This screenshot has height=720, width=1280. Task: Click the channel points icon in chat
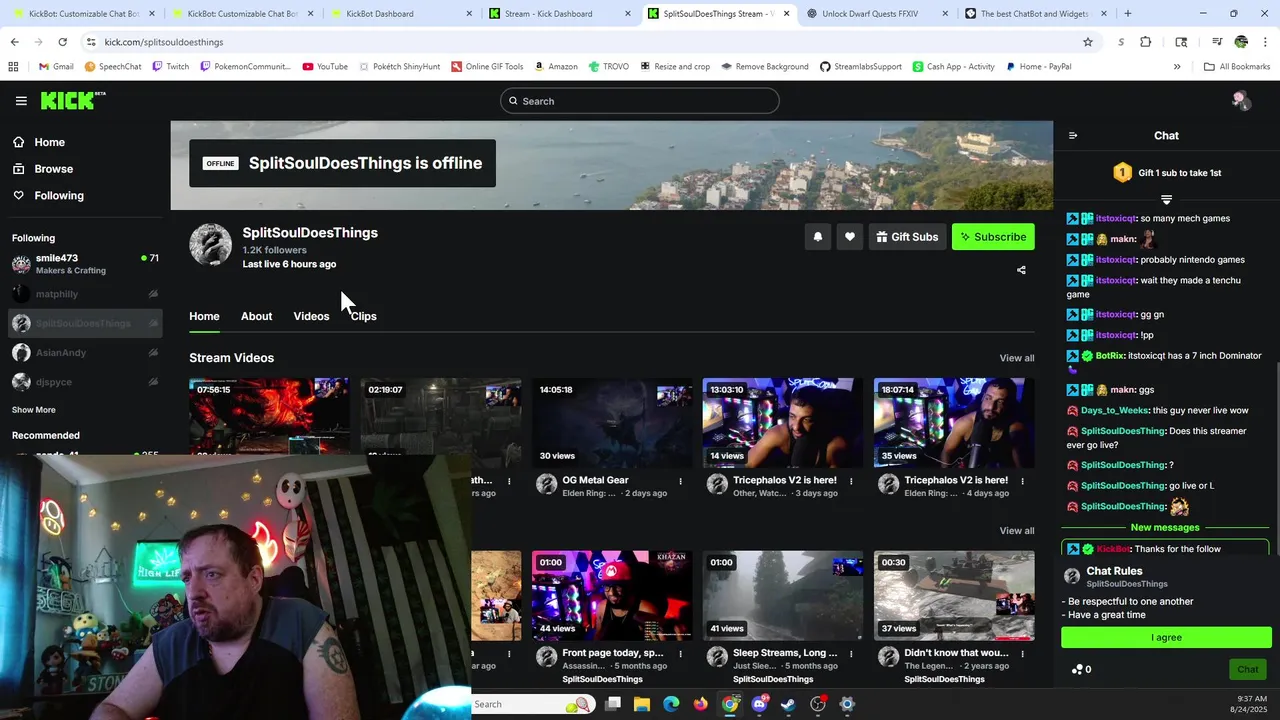(x=1076, y=670)
